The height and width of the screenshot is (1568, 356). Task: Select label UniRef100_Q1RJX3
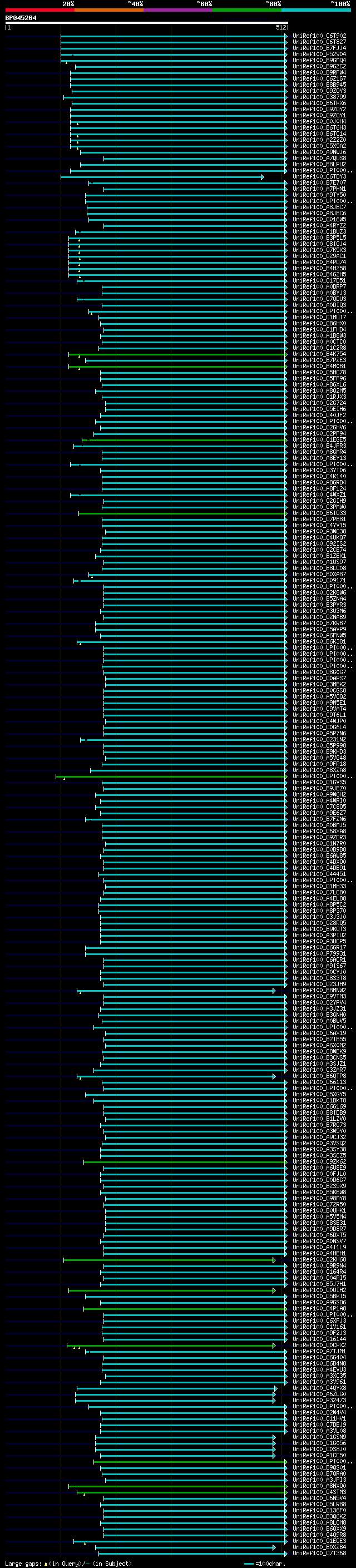coord(319,397)
